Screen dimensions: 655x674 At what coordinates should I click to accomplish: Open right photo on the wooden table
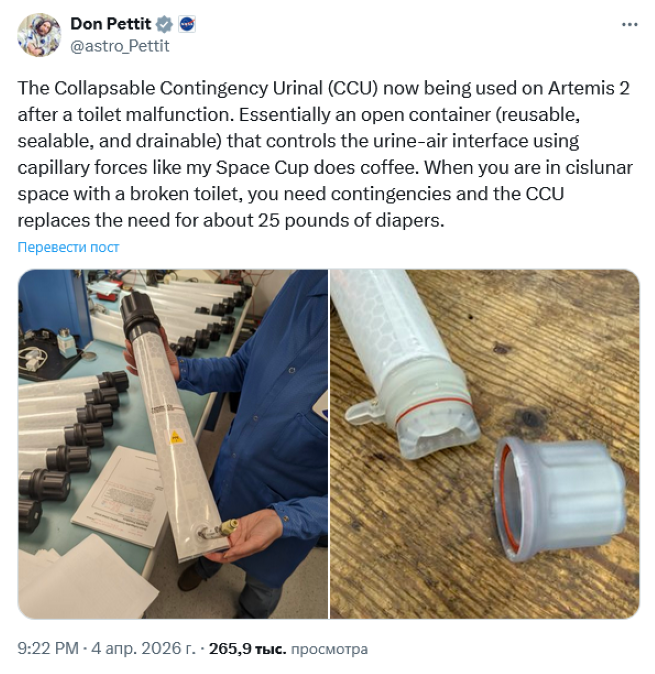485,444
